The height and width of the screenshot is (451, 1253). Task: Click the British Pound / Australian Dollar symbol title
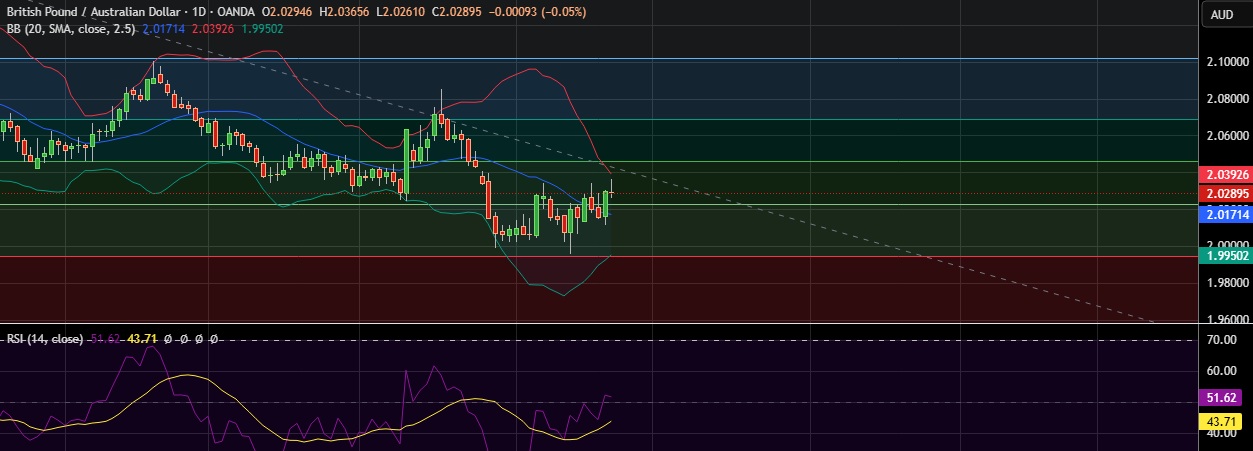tap(93, 12)
